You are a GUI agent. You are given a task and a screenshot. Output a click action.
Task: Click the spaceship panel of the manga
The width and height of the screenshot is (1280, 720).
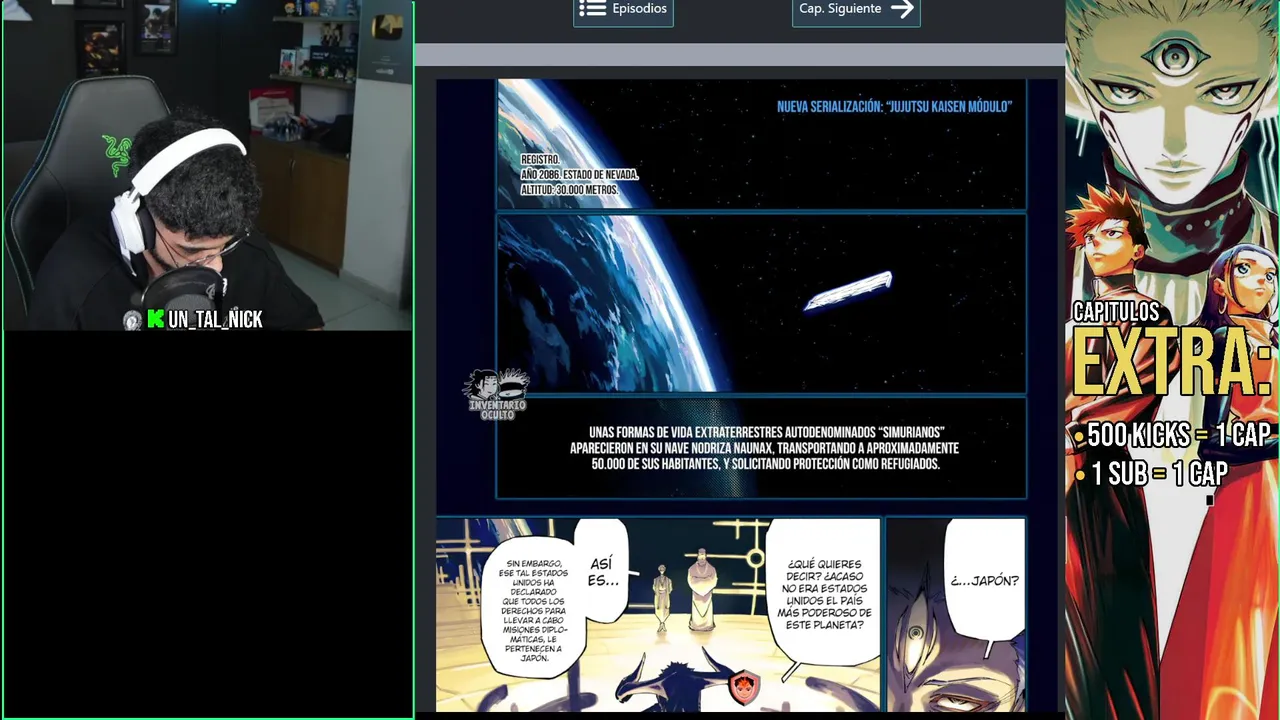click(x=761, y=303)
